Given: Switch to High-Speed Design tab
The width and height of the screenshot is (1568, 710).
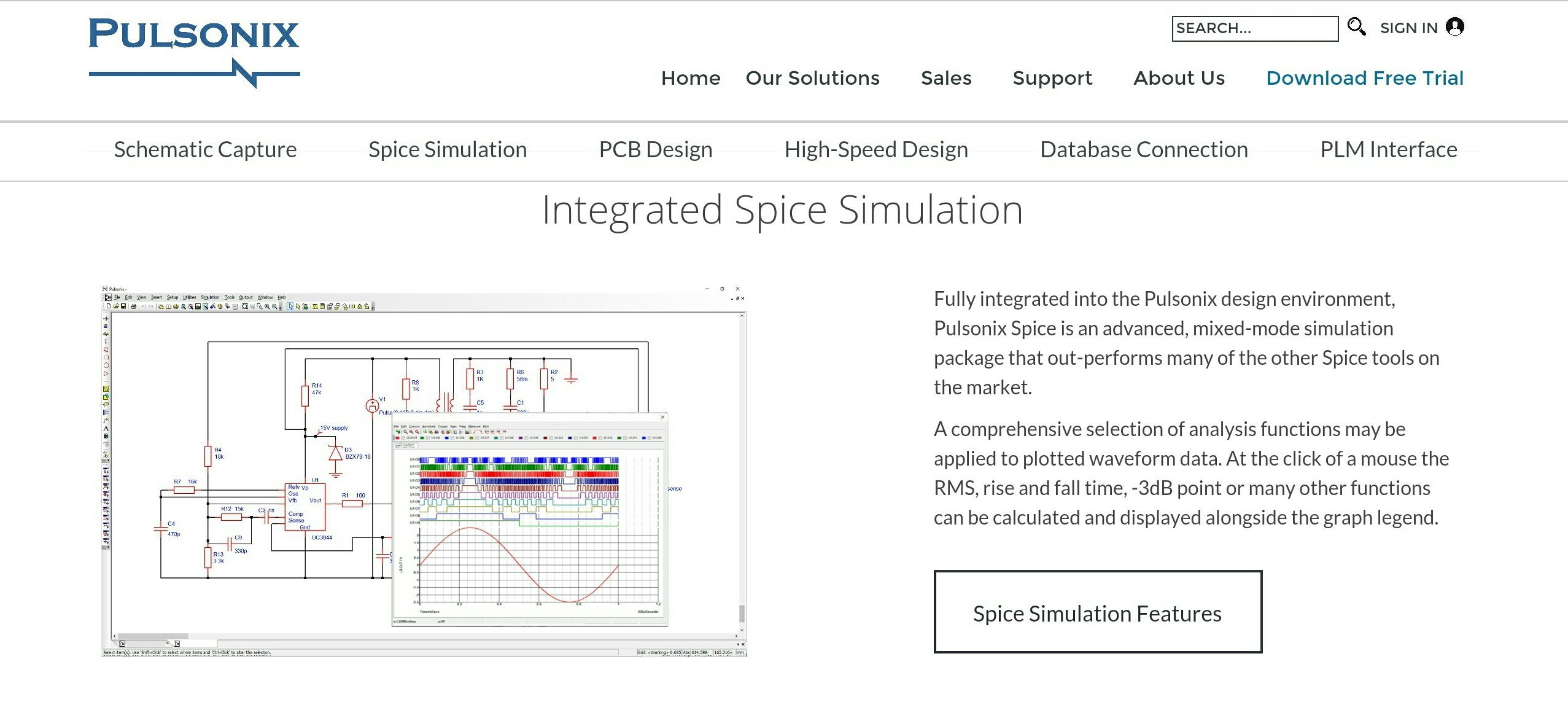Looking at the screenshot, I should pos(876,150).
